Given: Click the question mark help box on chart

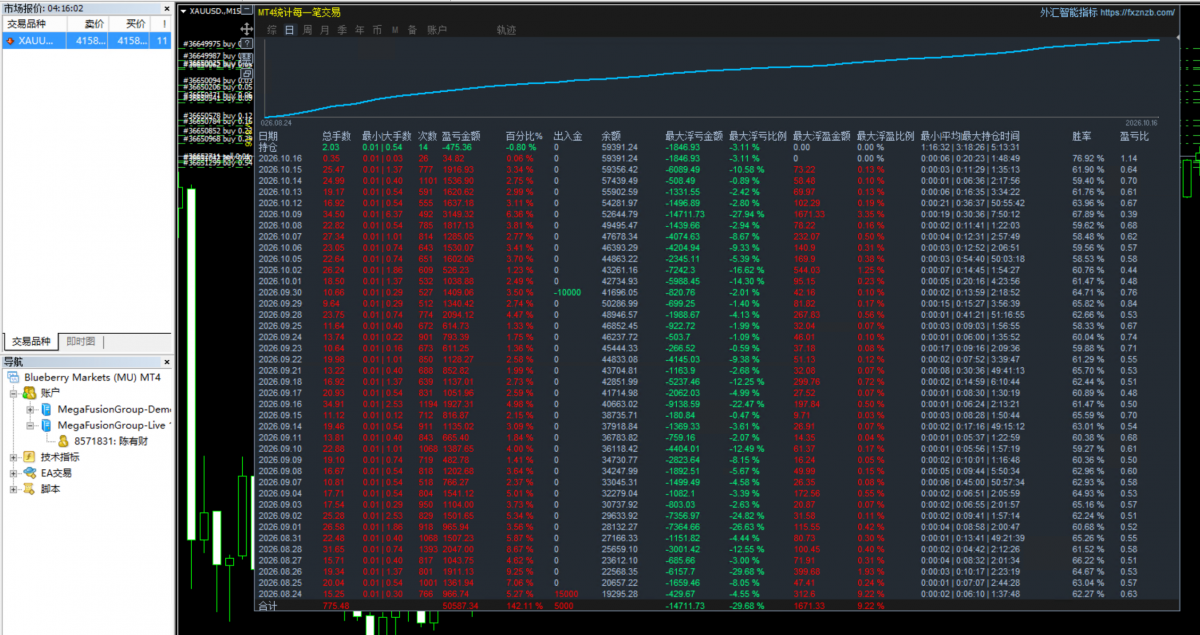Looking at the screenshot, I should (247, 43).
